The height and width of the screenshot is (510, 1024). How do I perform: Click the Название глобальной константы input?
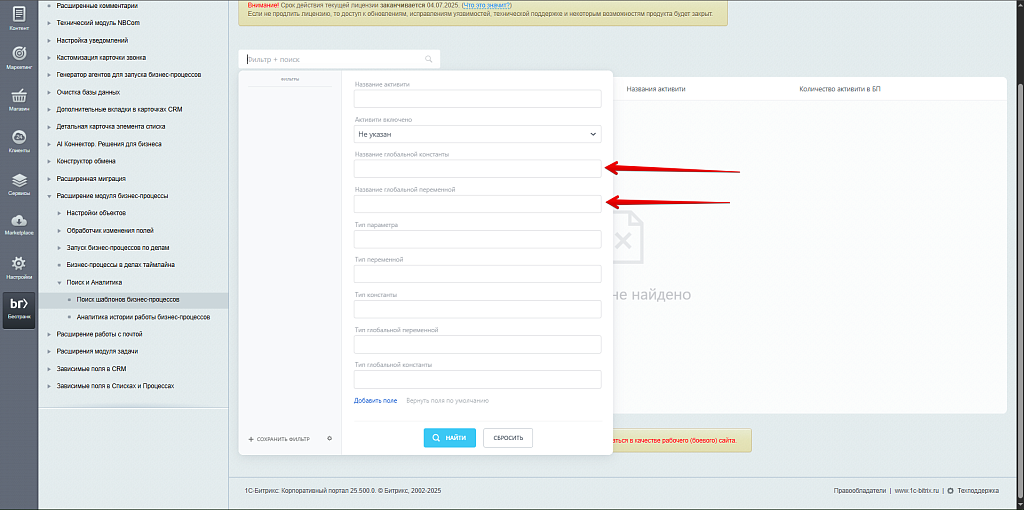[x=477, y=168]
